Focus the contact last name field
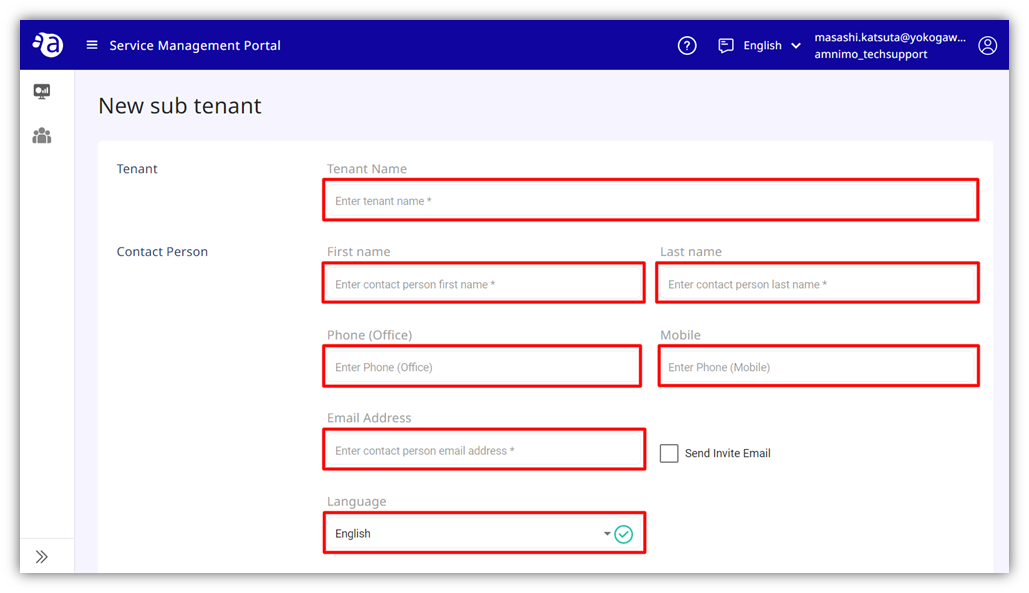This screenshot has width=1029, height=593. point(818,283)
